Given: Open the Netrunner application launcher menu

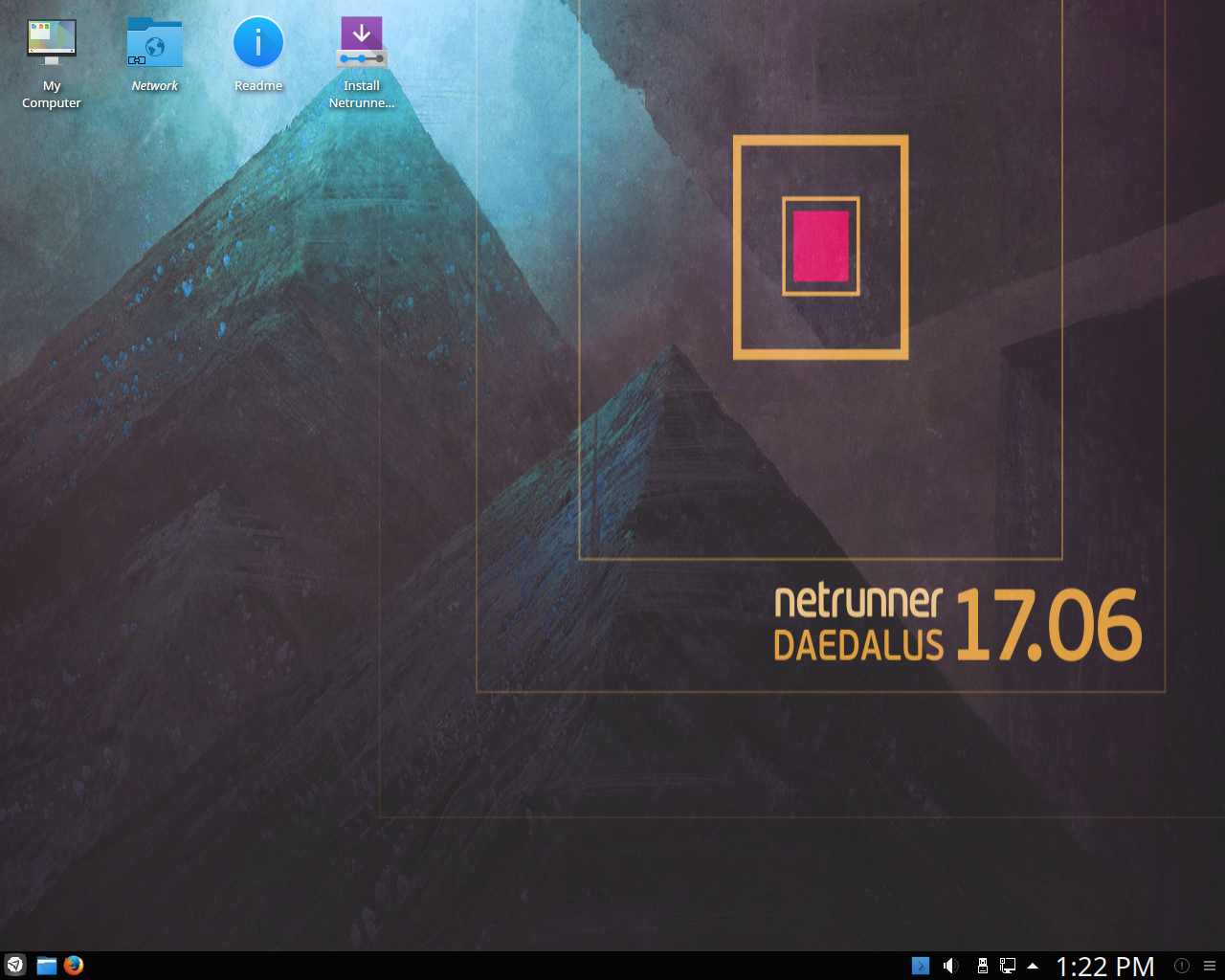Looking at the screenshot, I should tap(14, 966).
